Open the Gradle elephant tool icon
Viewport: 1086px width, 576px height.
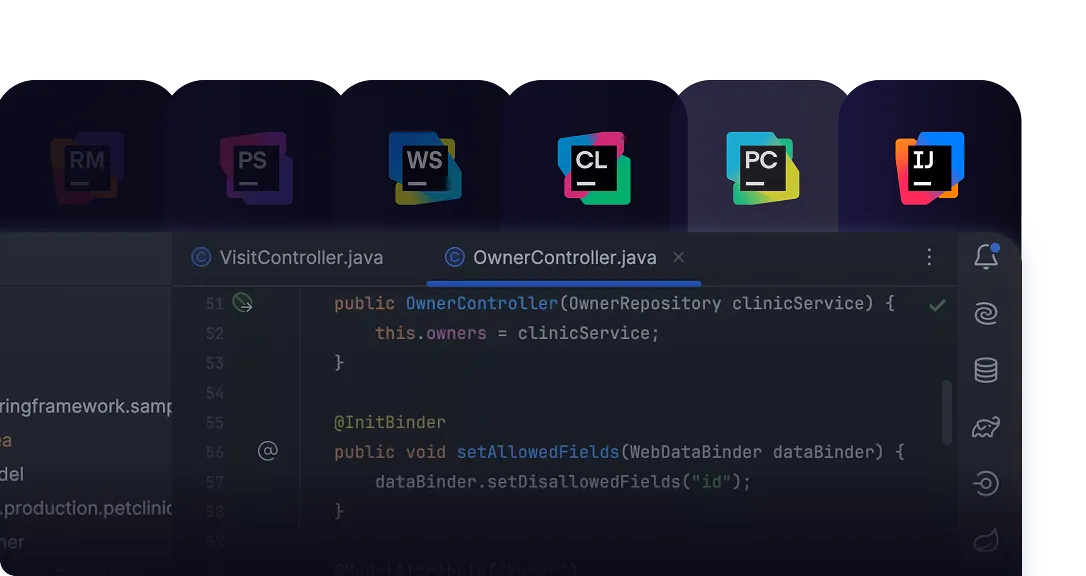tap(986, 427)
